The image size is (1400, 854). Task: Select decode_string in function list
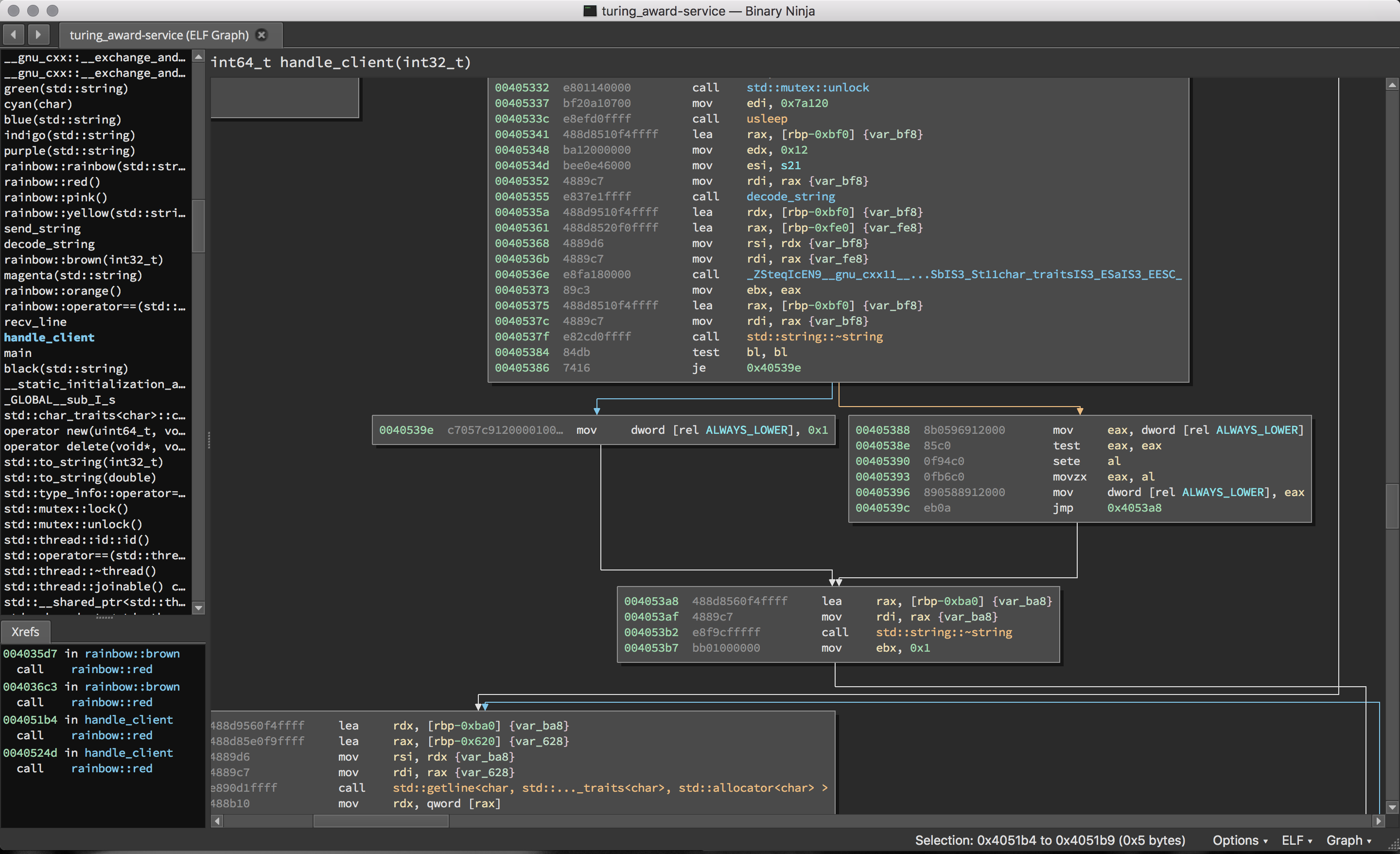pyautogui.click(x=50, y=244)
